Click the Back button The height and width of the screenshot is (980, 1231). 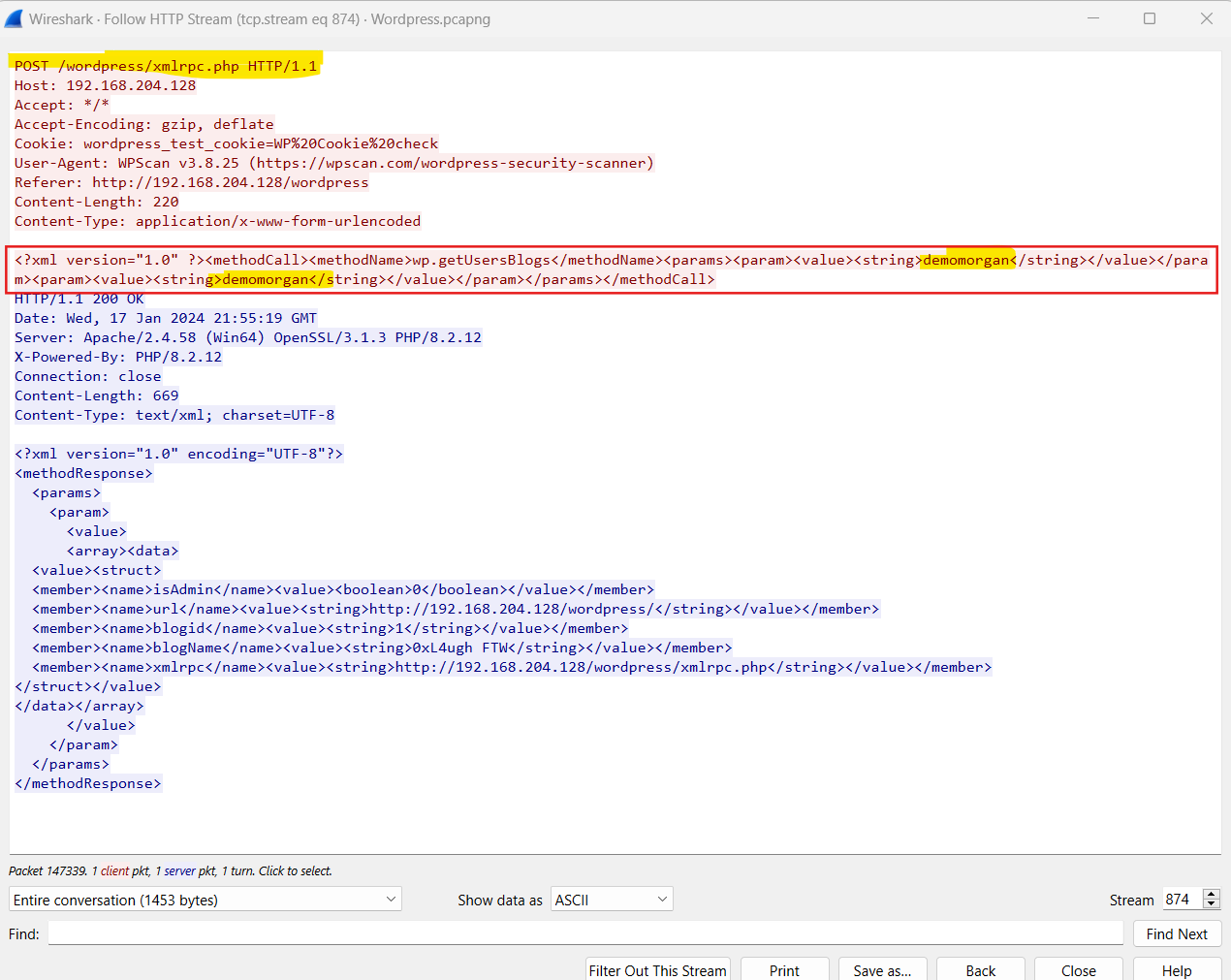pos(980,969)
